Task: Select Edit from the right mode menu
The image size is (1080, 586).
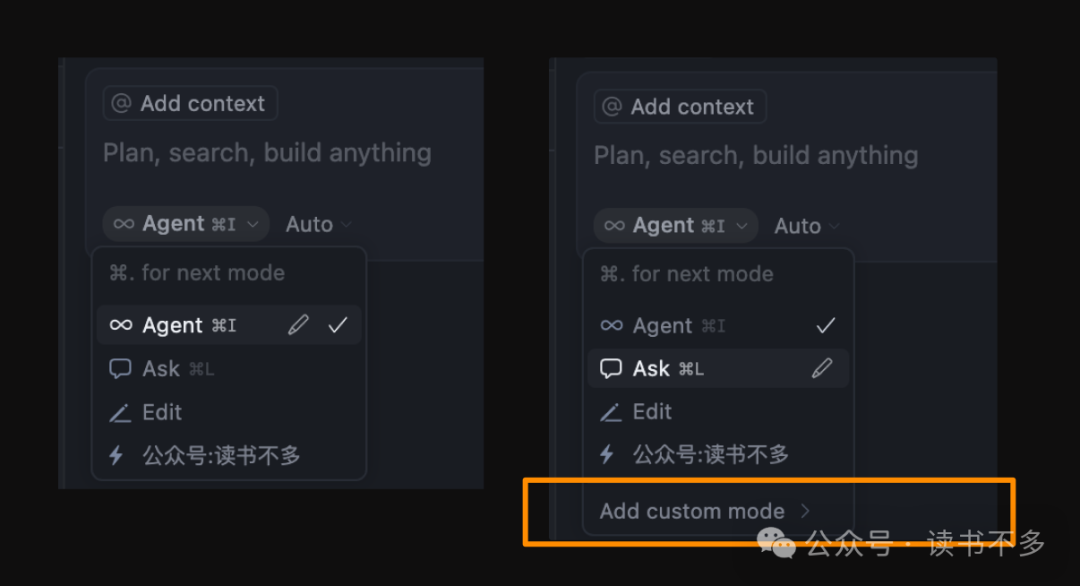Action: (x=652, y=411)
